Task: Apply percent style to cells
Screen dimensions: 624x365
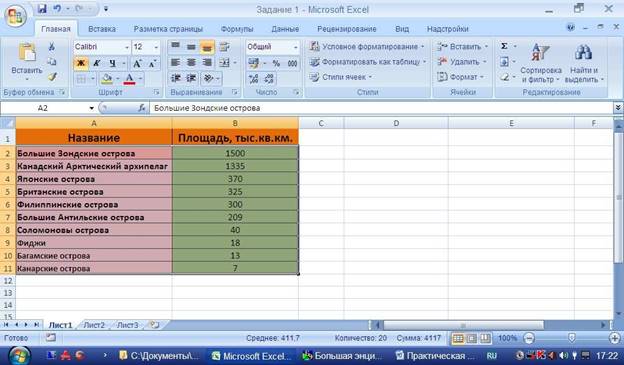Action: tap(276, 63)
